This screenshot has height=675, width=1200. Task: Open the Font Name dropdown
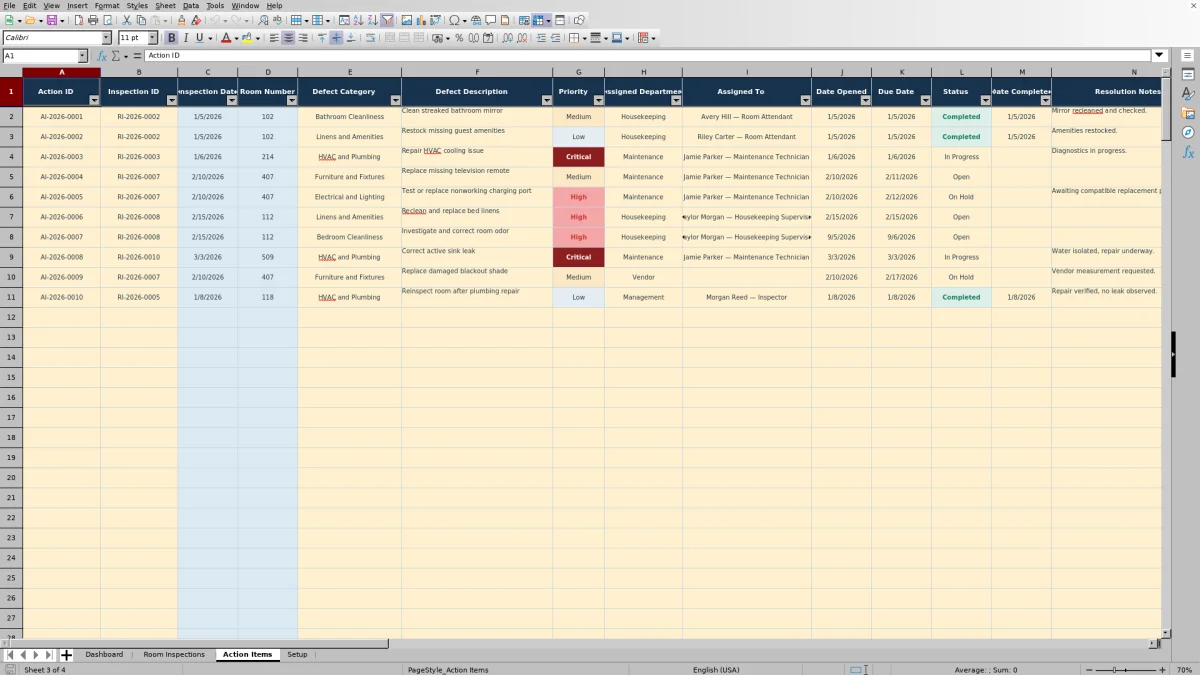click(106, 38)
